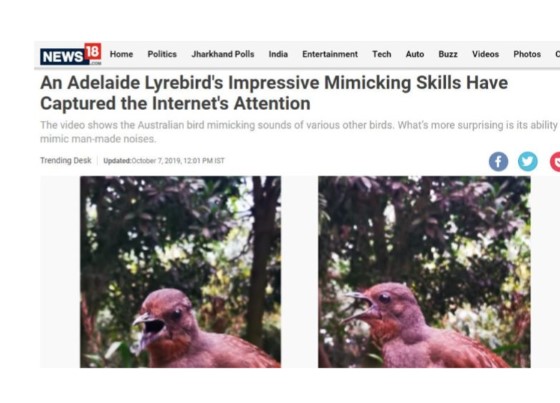
Task: Open the left lyrebird photo
Action: pyautogui.click(x=180, y=272)
